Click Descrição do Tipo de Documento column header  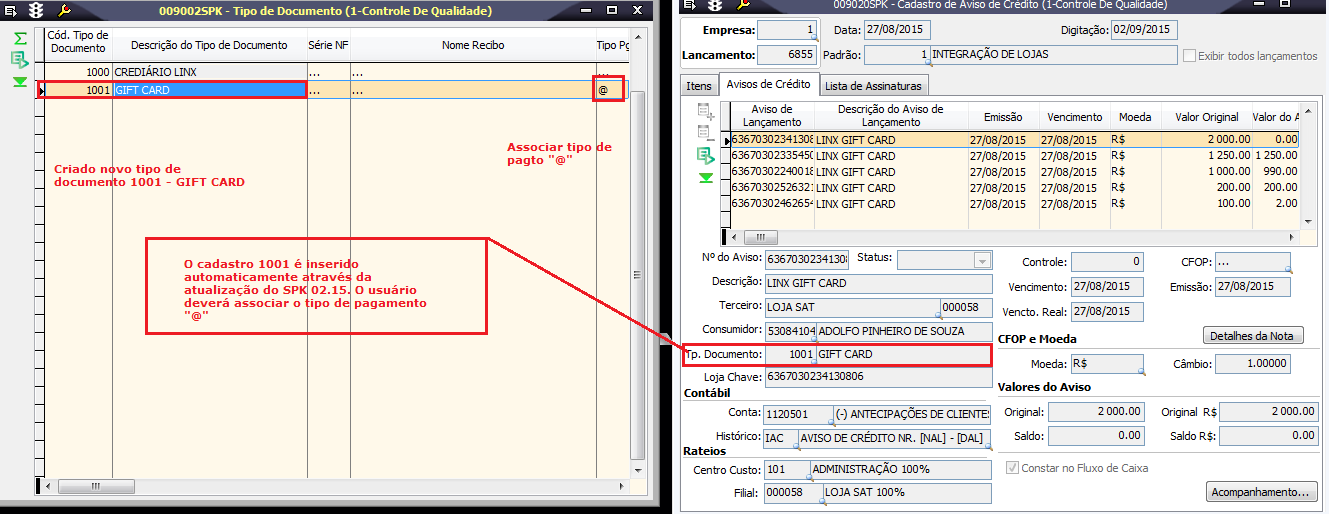click(x=209, y=45)
